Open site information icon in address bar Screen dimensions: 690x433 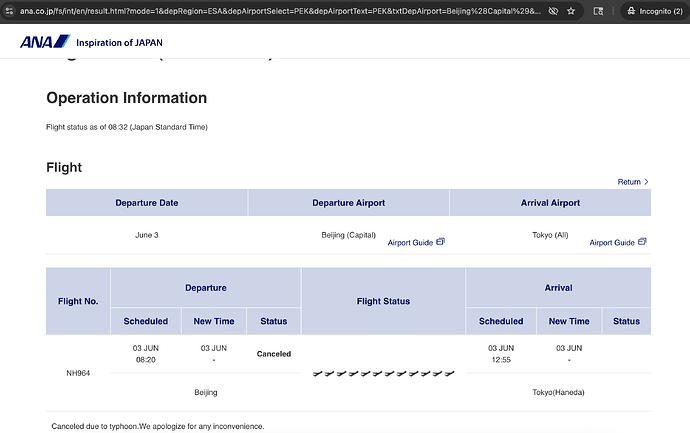(9, 11)
